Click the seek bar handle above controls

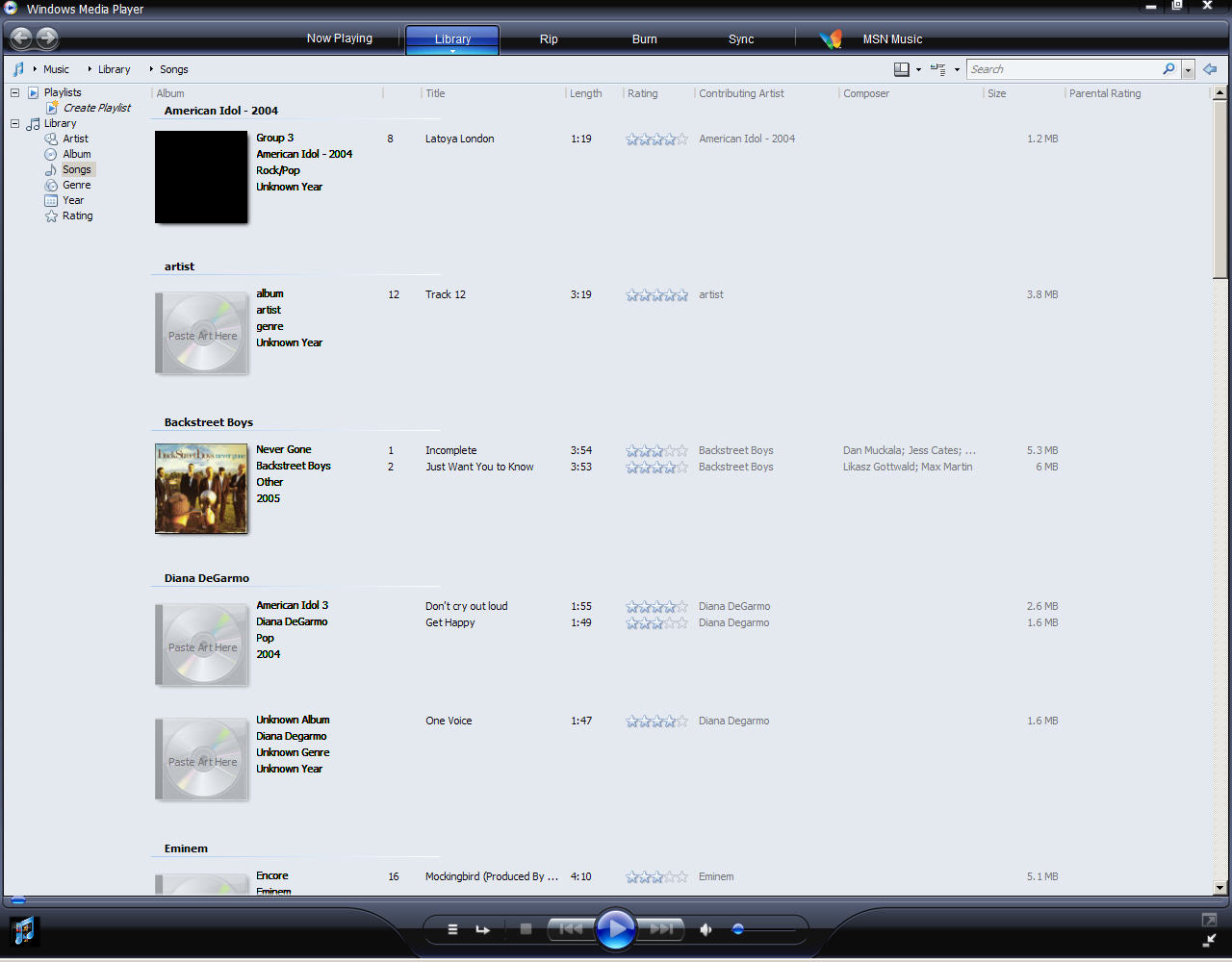pyautogui.click(x=17, y=901)
